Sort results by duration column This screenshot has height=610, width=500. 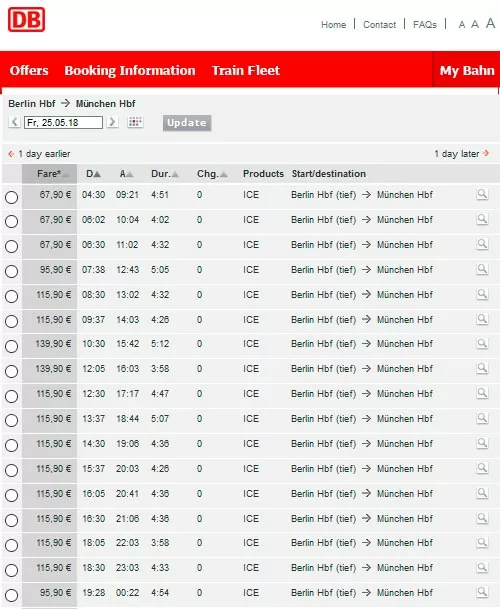(165, 174)
